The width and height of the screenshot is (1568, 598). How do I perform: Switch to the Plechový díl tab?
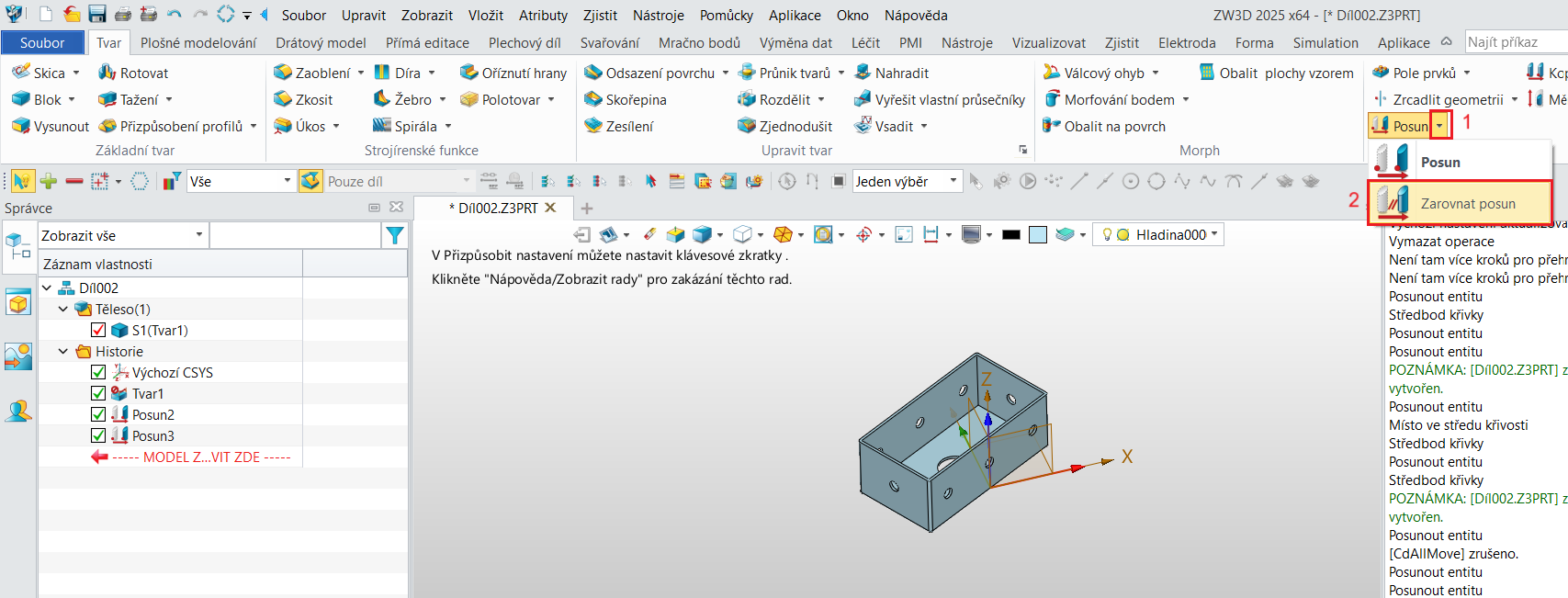(x=525, y=42)
